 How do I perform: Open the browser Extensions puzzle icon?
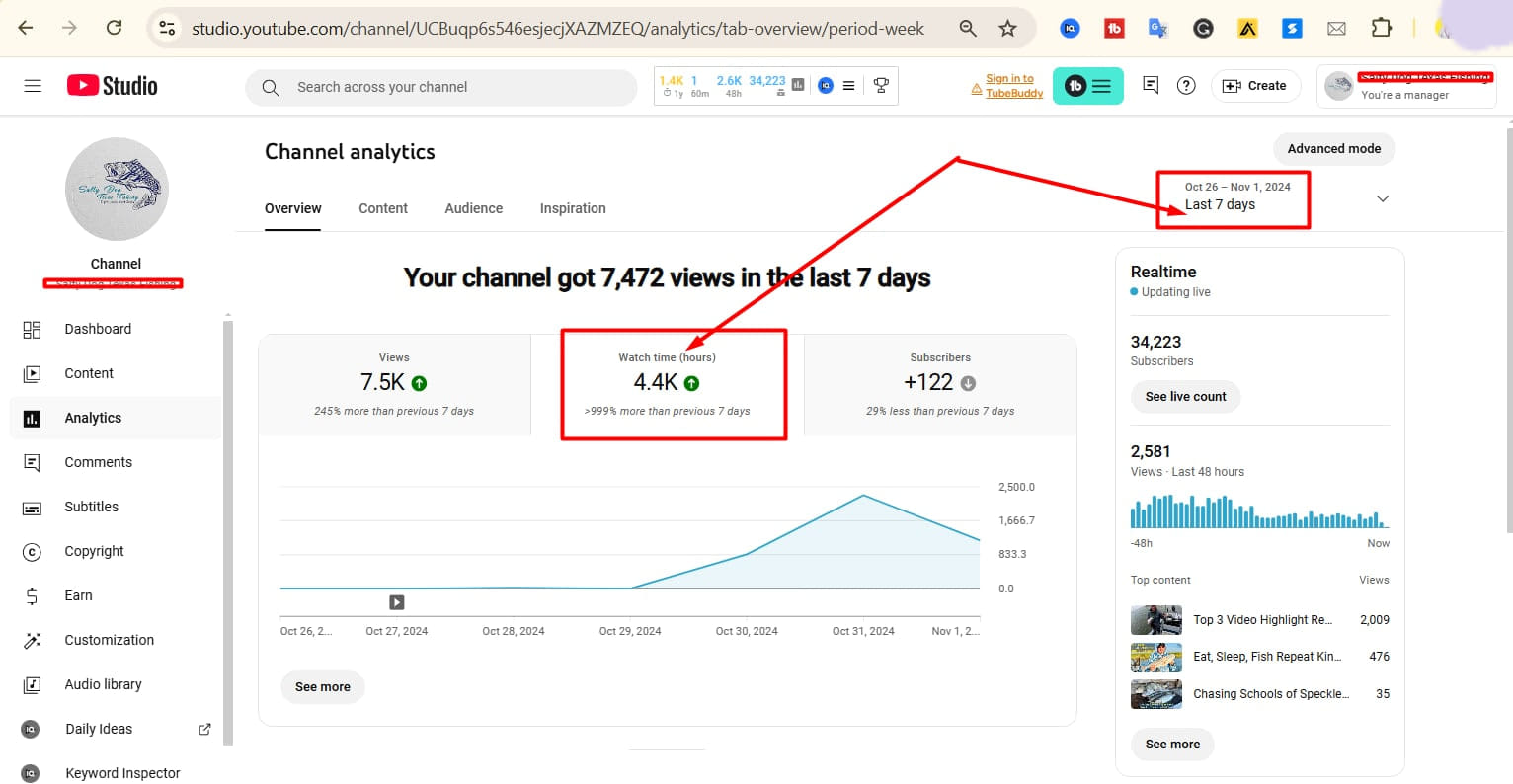click(x=1382, y=29)
